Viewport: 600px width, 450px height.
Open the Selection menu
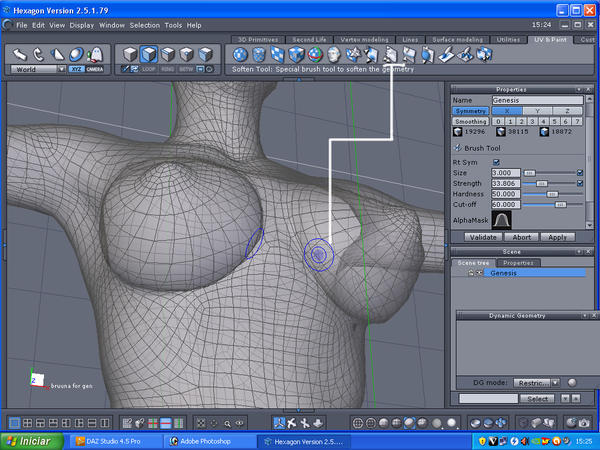pyautogui.click(x=144, y=24)
